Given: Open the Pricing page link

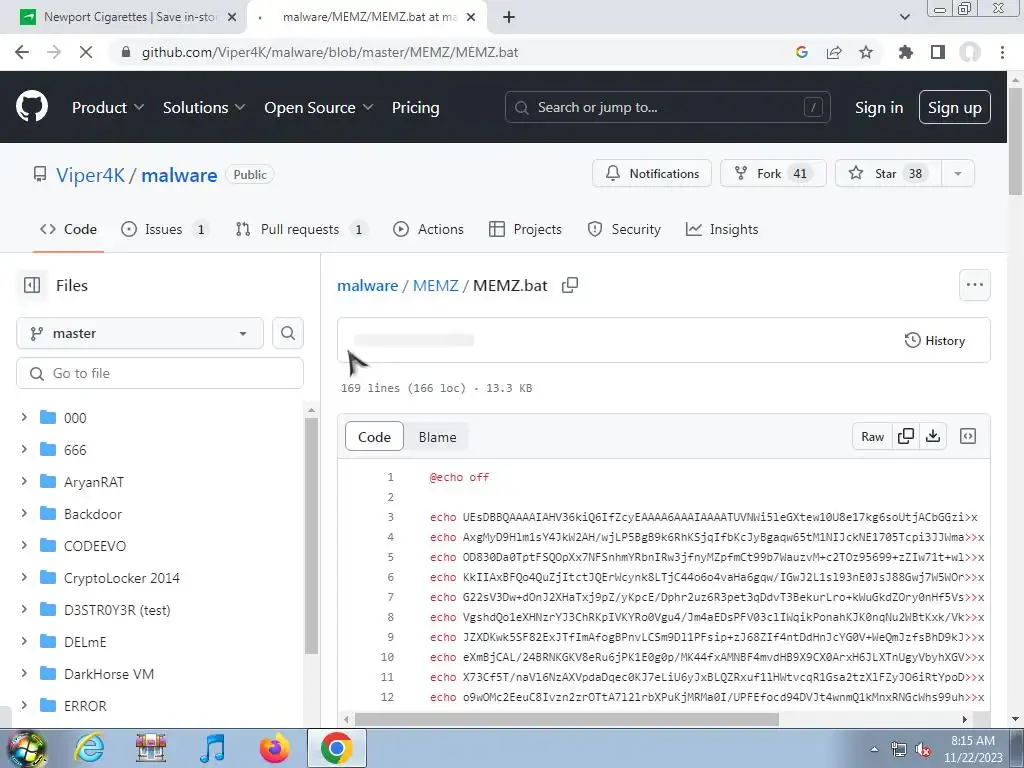Looking at the screenshot, I should click(x=415, y=107).
